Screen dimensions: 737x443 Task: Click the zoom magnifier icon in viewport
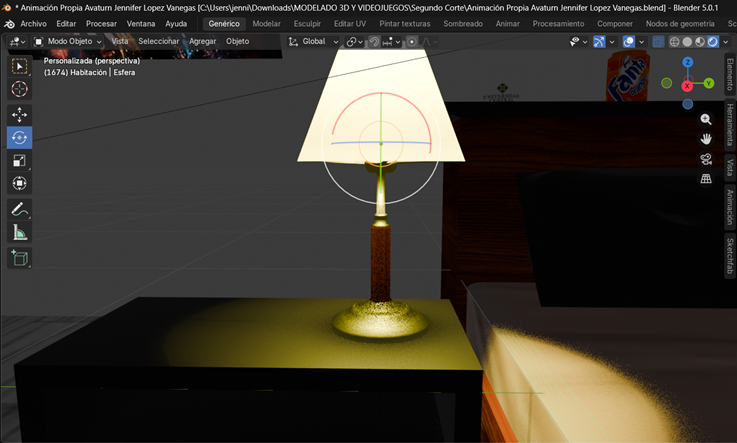706,119
